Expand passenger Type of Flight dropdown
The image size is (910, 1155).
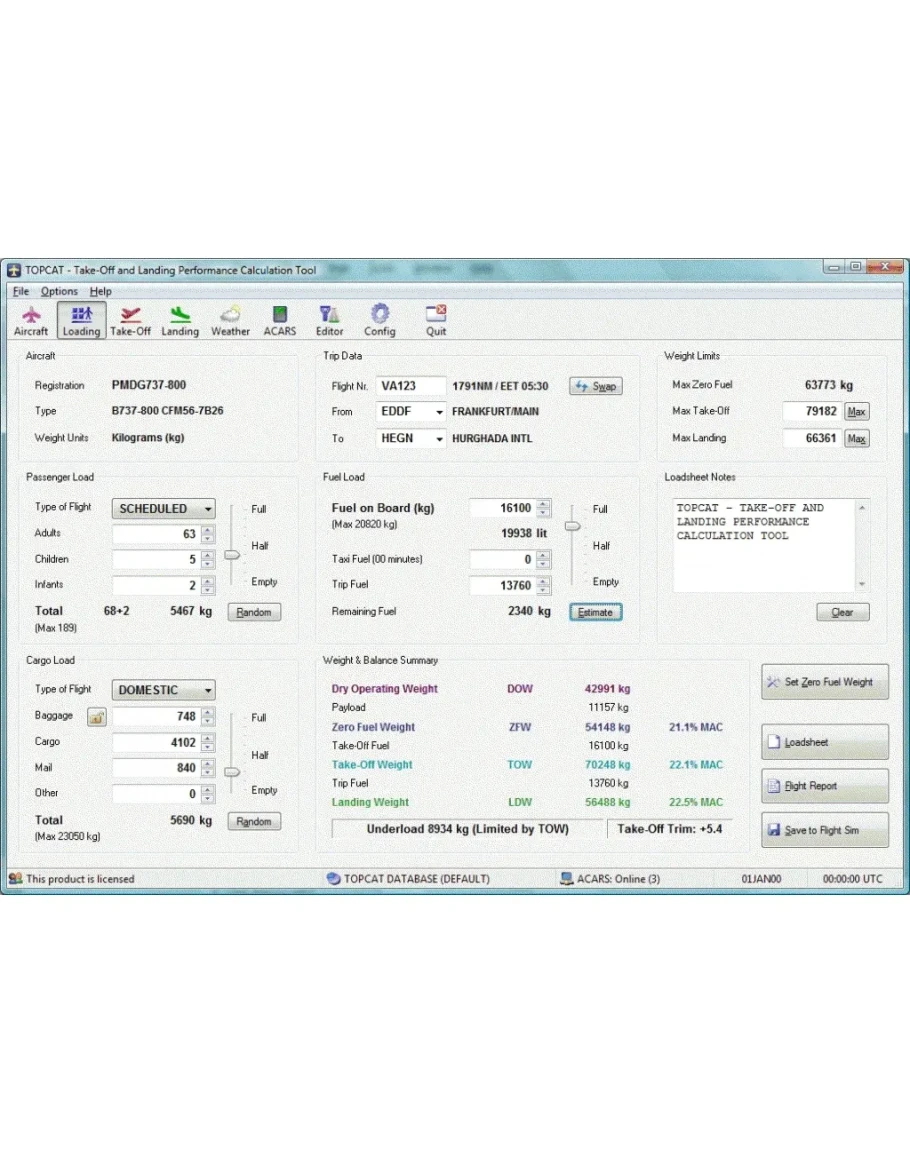pos(163,509)
